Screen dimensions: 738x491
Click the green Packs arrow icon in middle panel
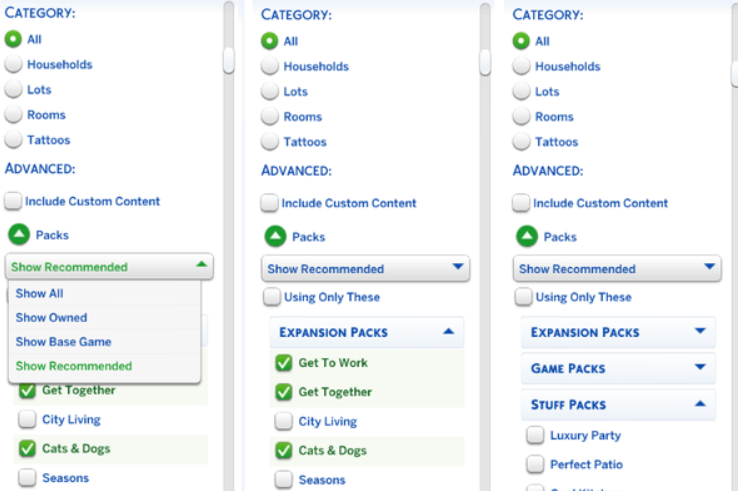tap(275, 237)
